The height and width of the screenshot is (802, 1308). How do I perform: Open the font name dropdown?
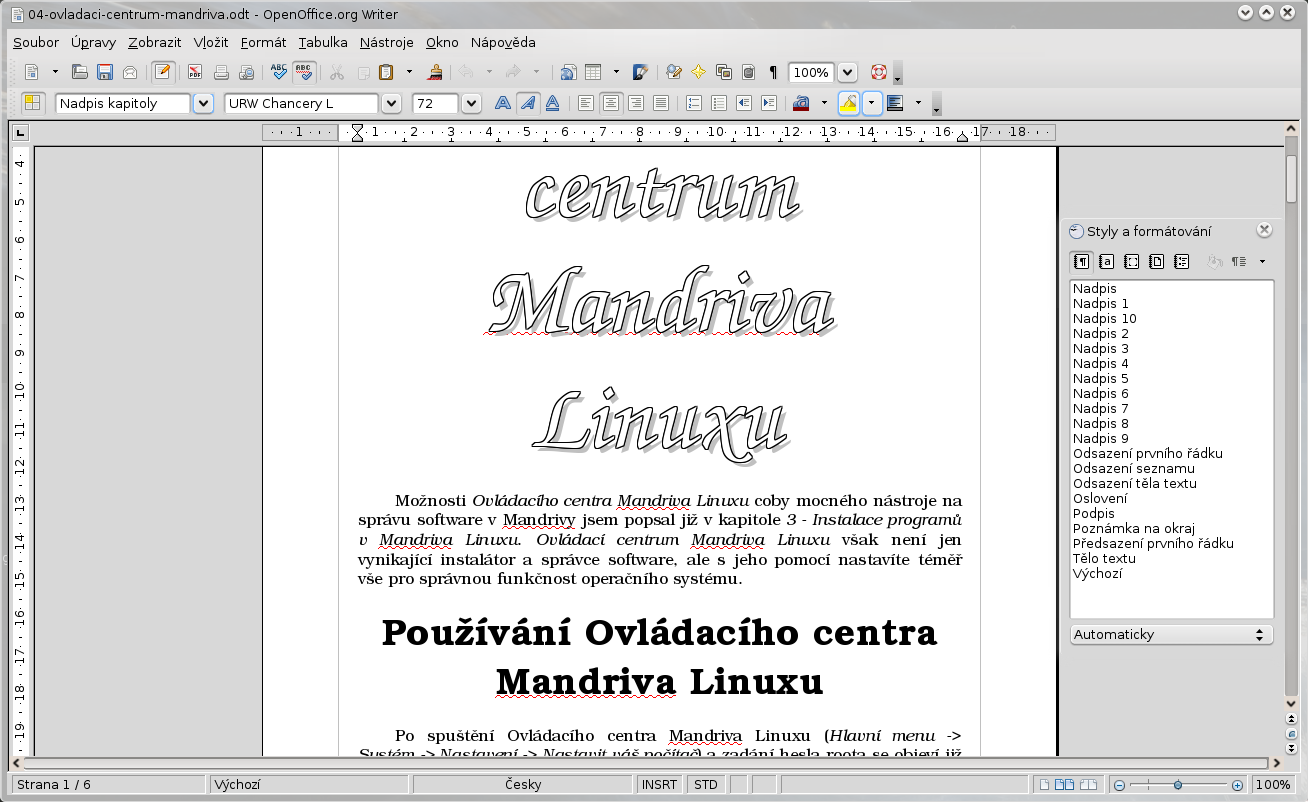[x=391, y=103]
